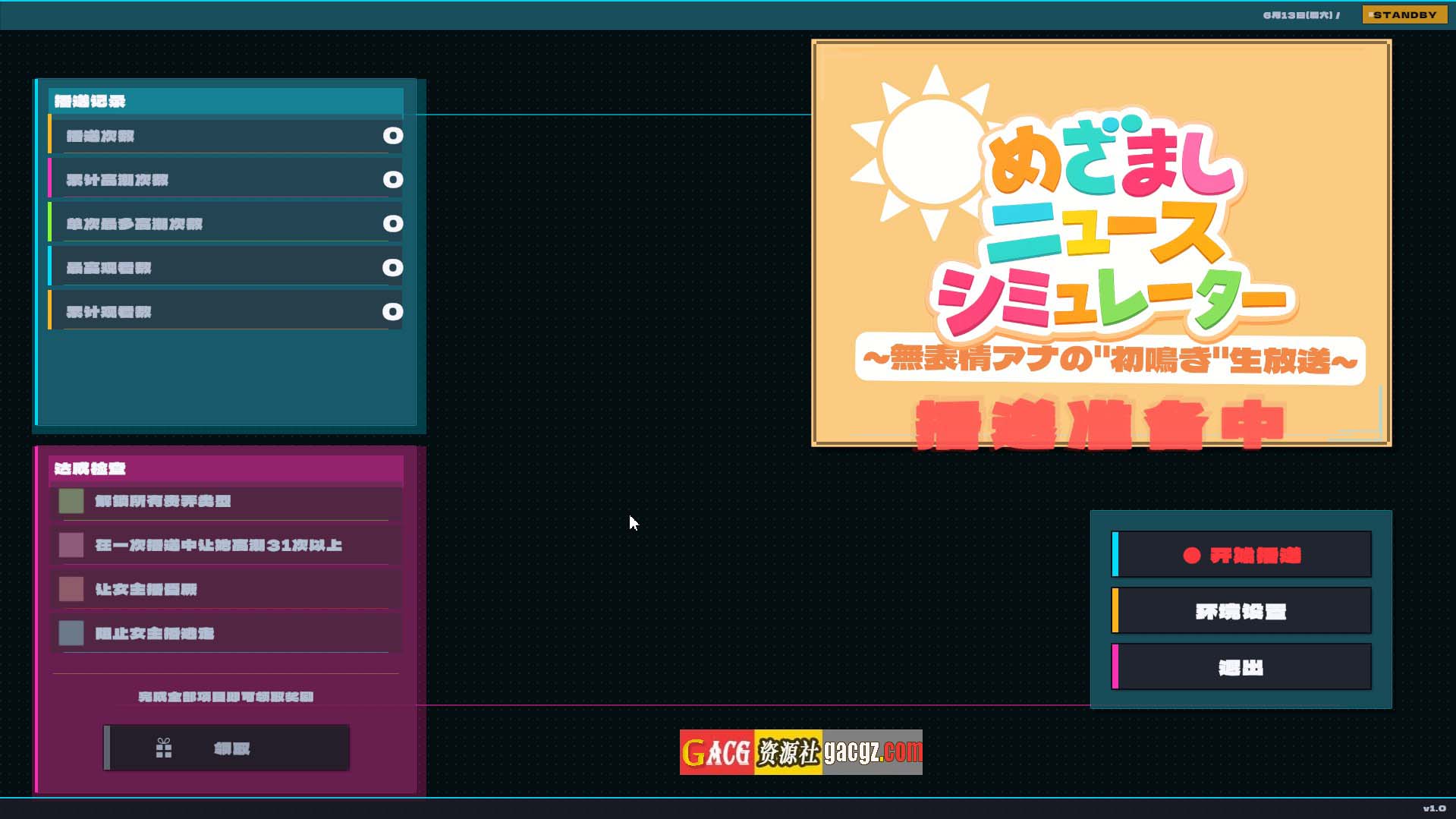Image resolution: width=1456 pixels, height=819 pixels.
Task: Click the v1.0 version label
Action: (x=1434, y=808)
